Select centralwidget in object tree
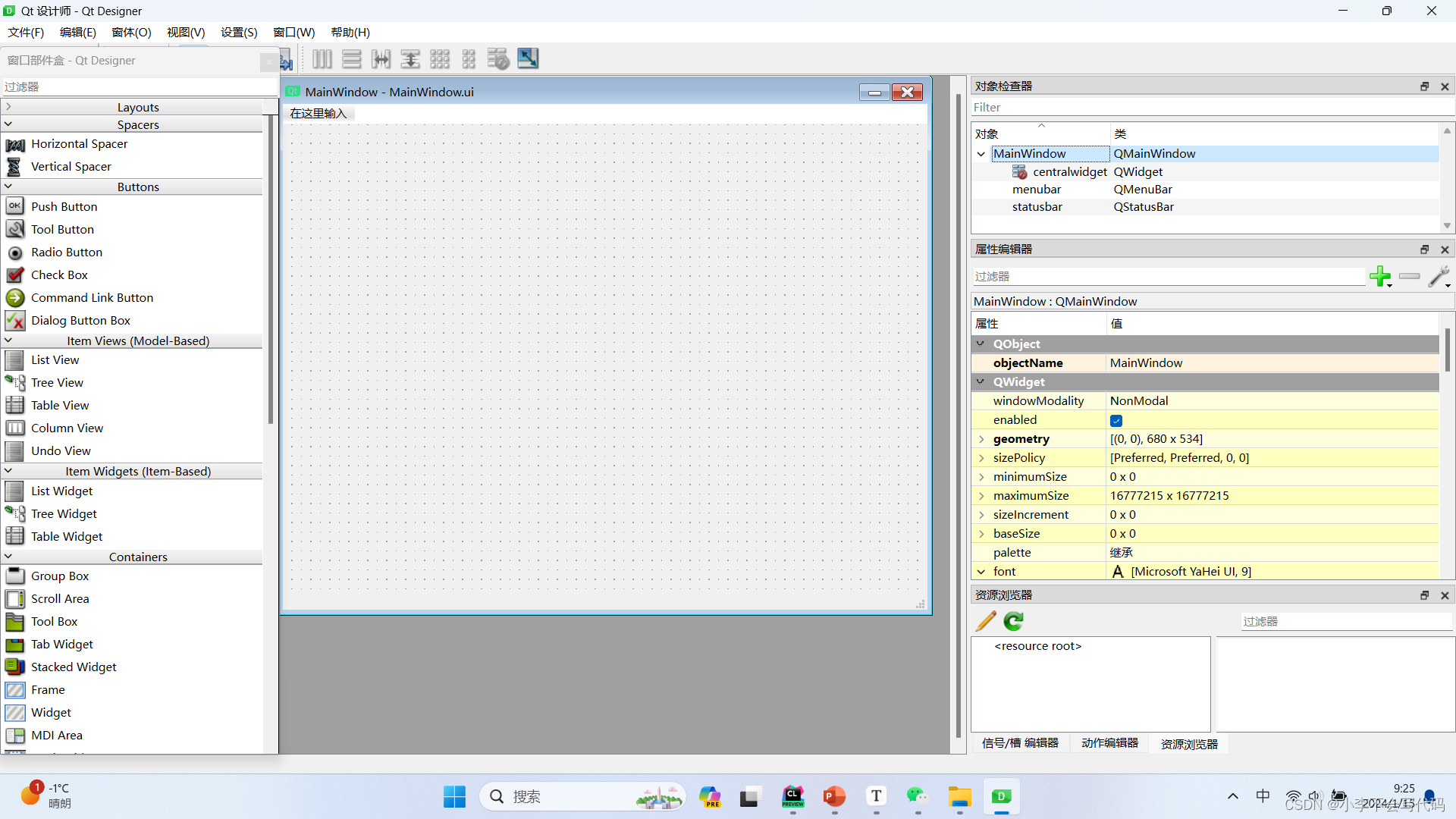 [x=1069, y=172]
